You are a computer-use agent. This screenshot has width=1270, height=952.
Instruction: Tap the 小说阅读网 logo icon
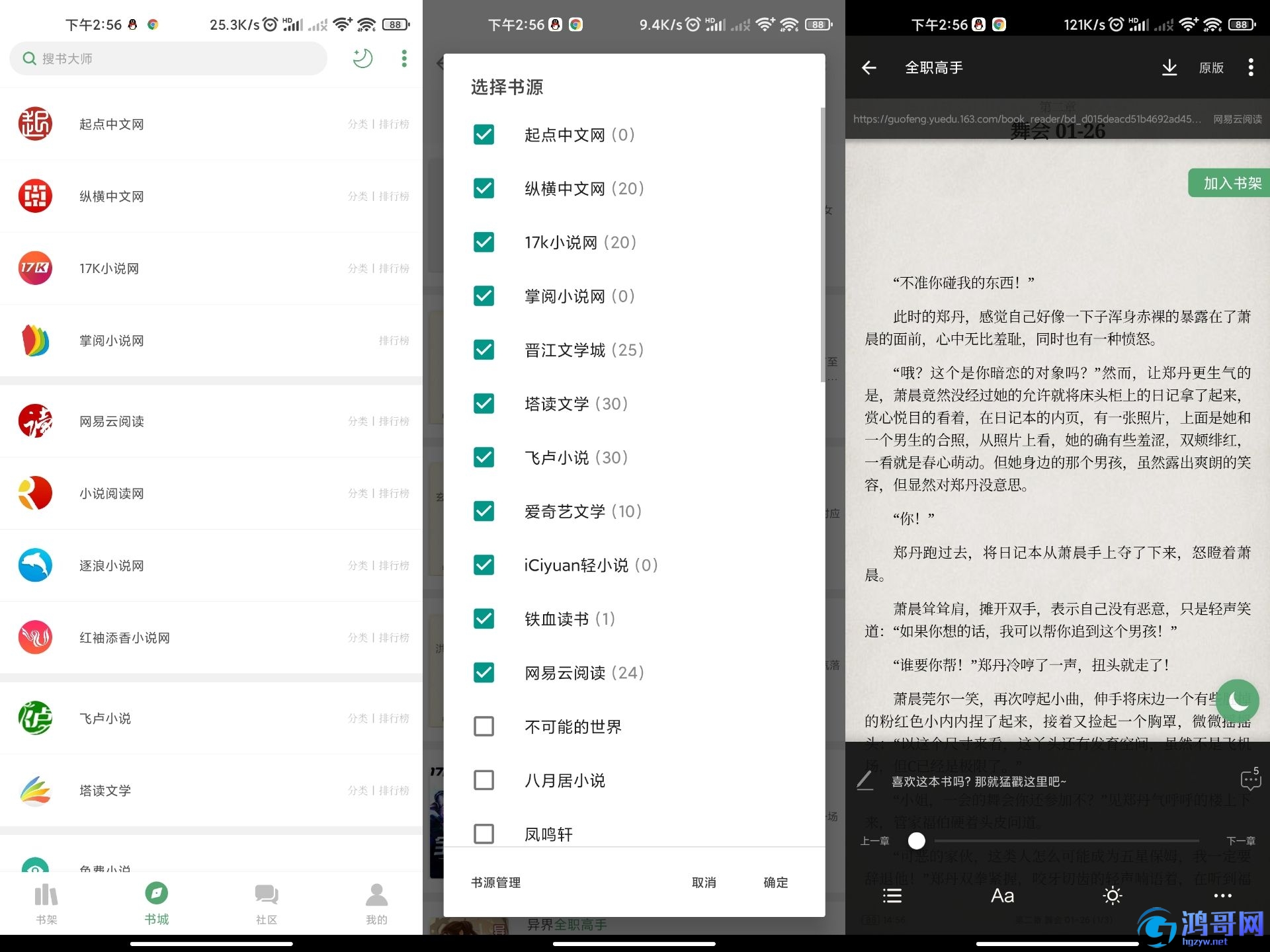point(35,493)
